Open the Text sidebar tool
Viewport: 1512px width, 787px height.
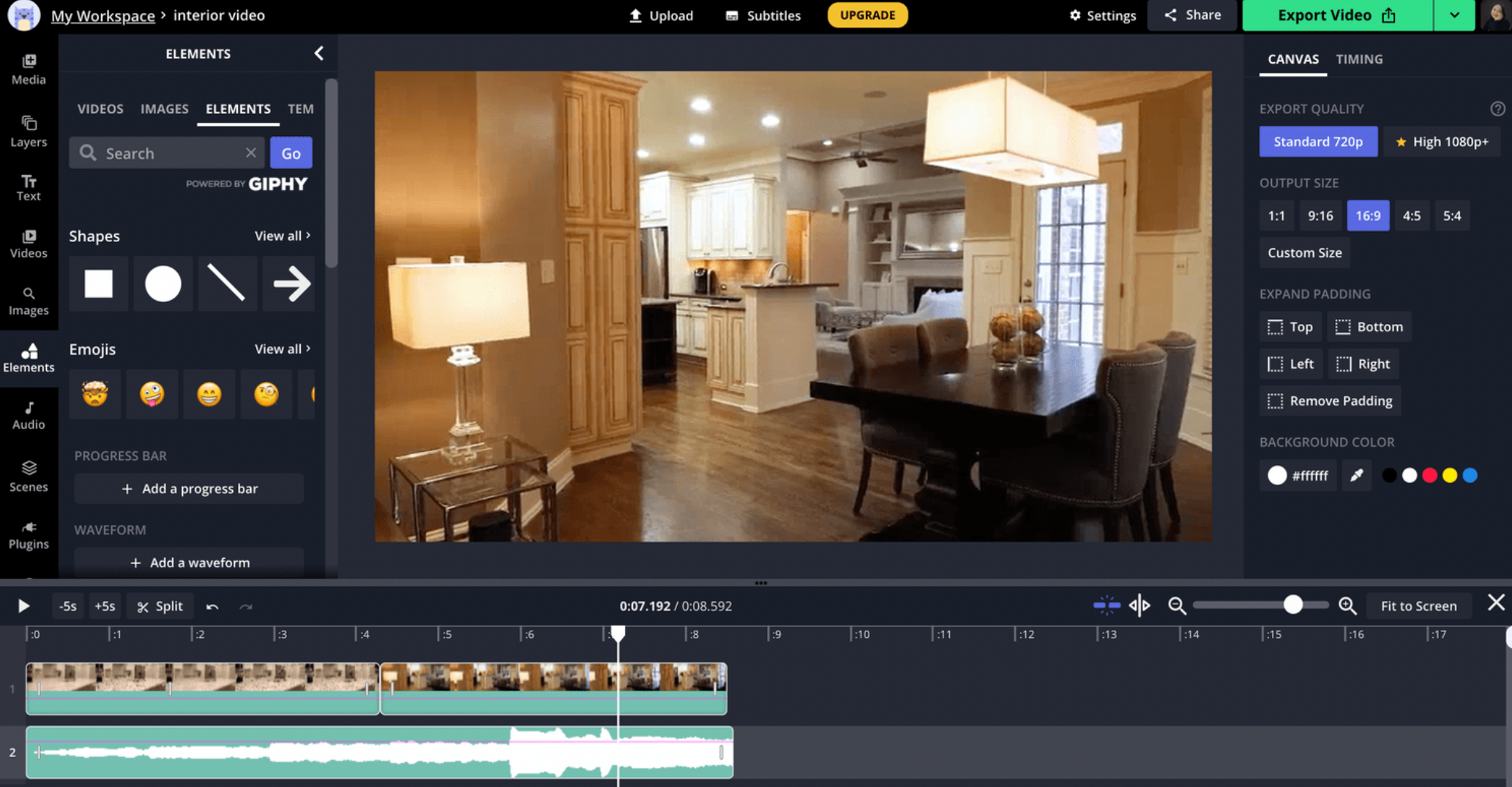pos(29,187)
